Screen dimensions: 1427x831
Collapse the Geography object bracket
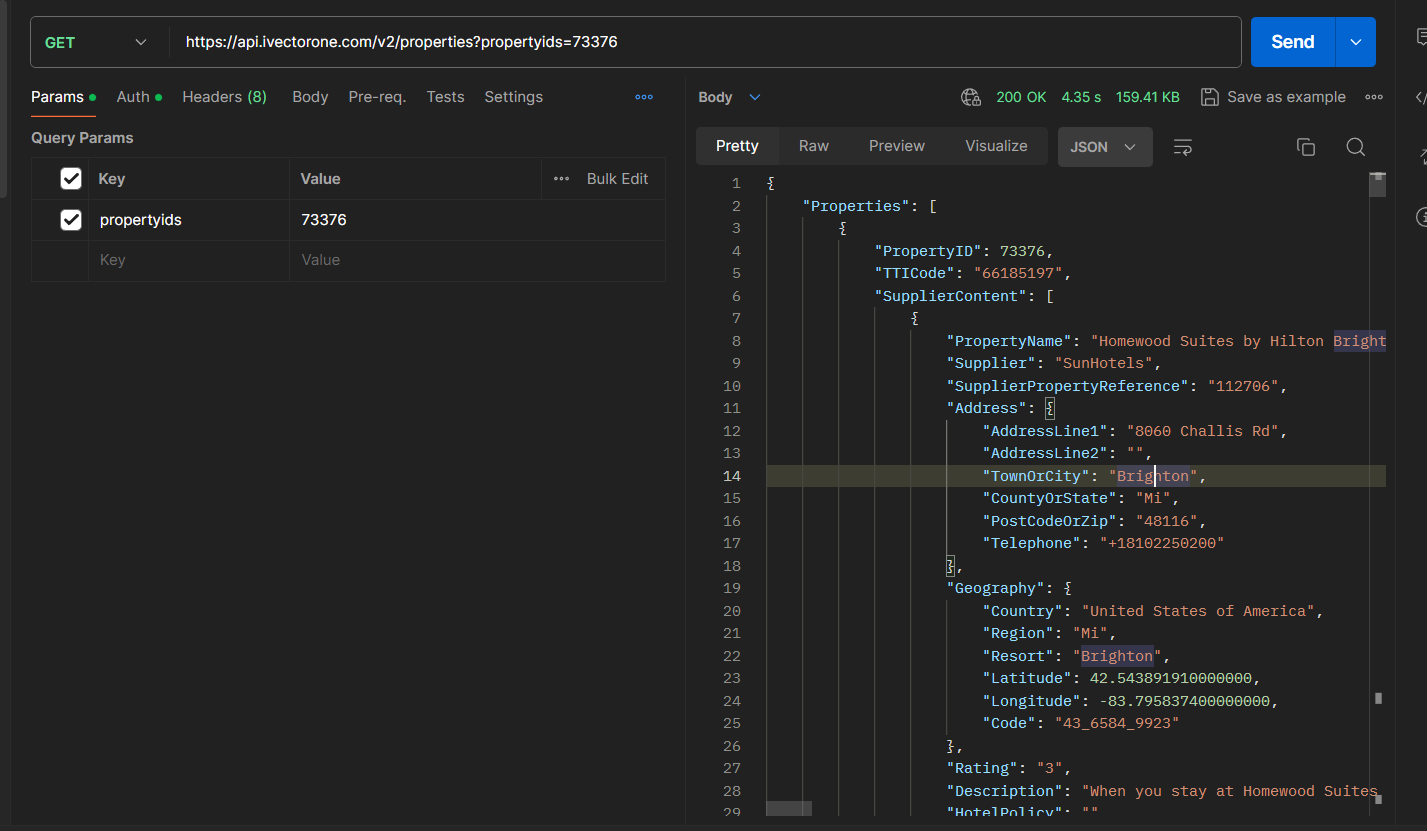[1068, 588]
